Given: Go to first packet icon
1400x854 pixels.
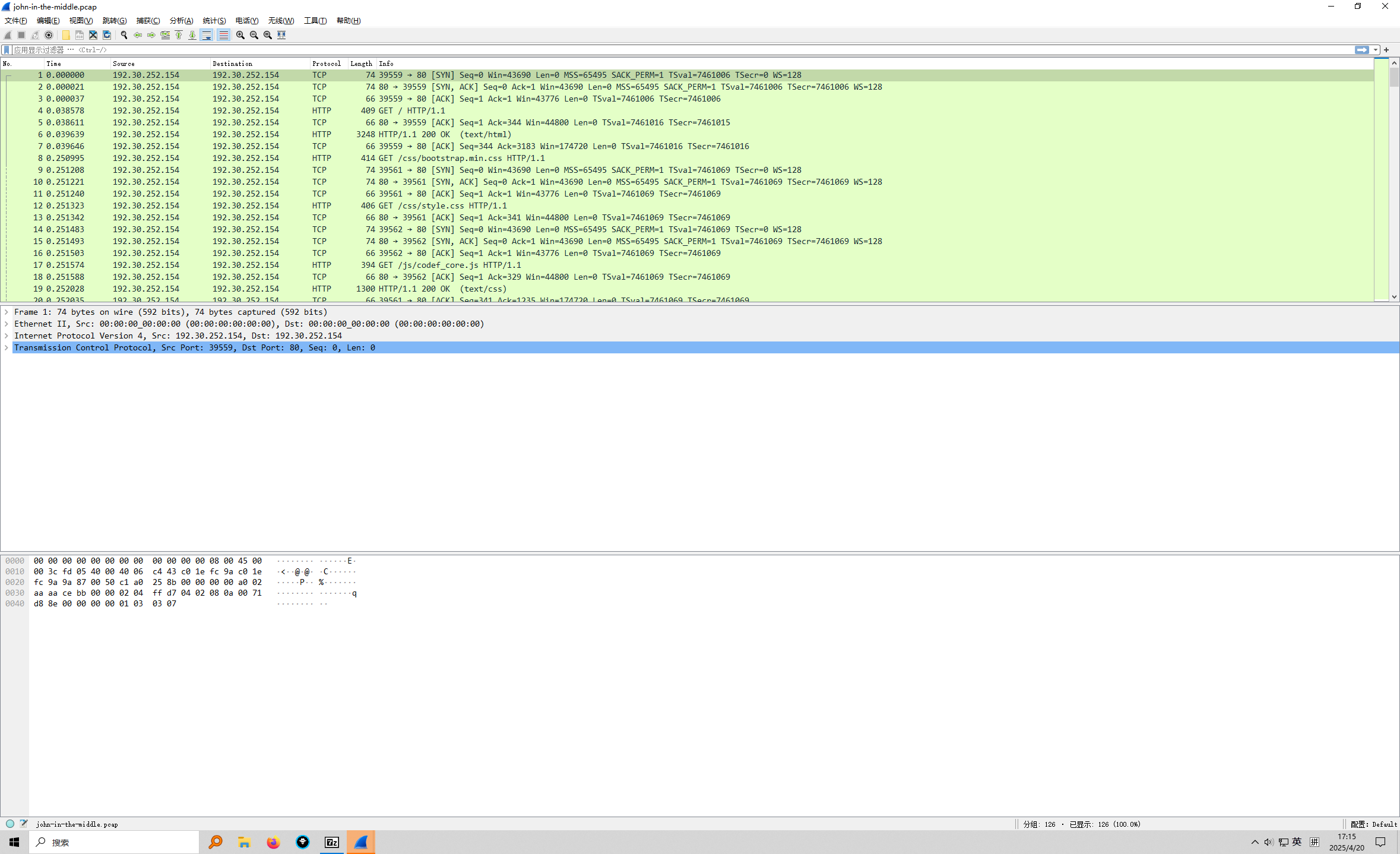Looking at the screenshot, I should click(x=179, y=35).
